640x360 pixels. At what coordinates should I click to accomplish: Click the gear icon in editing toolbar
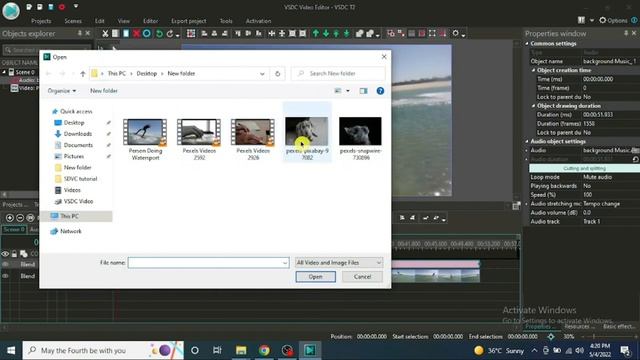pos(456,33)
